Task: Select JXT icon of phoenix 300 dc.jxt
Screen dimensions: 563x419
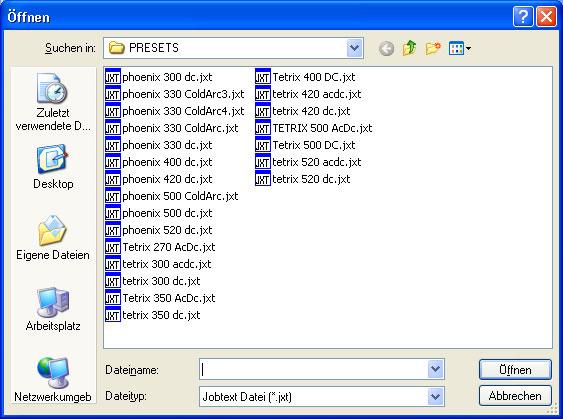Action: 112,76
